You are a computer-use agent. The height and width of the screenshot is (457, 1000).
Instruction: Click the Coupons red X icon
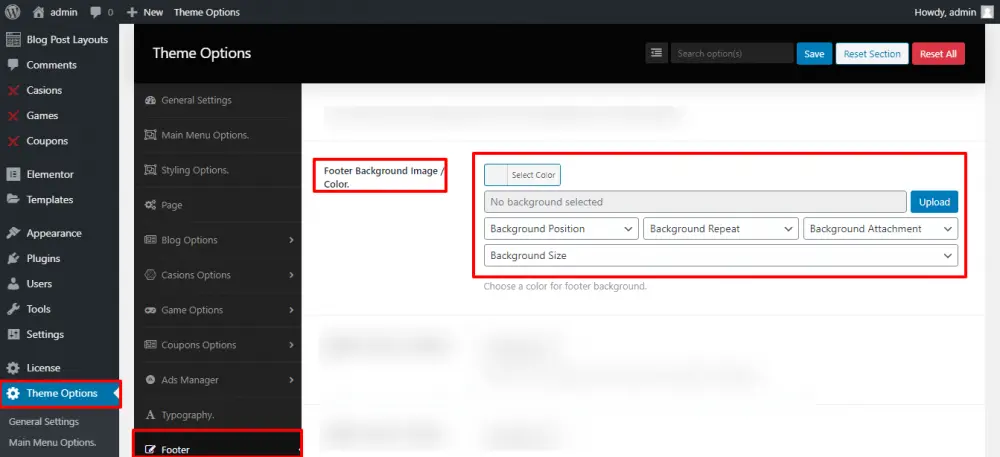(13, 141)
